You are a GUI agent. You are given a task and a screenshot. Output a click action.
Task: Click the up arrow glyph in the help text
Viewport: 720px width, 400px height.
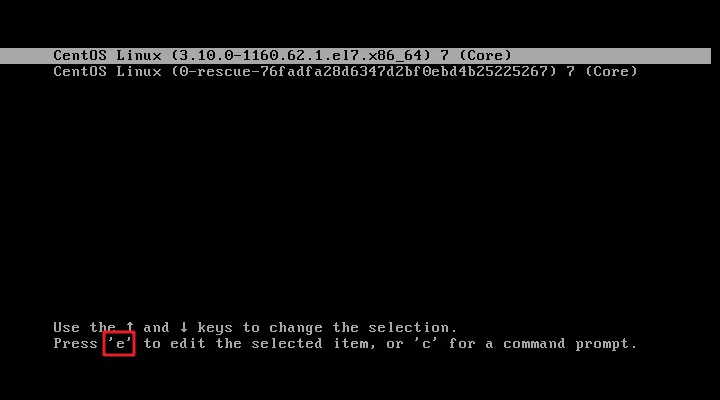(130, 327)
